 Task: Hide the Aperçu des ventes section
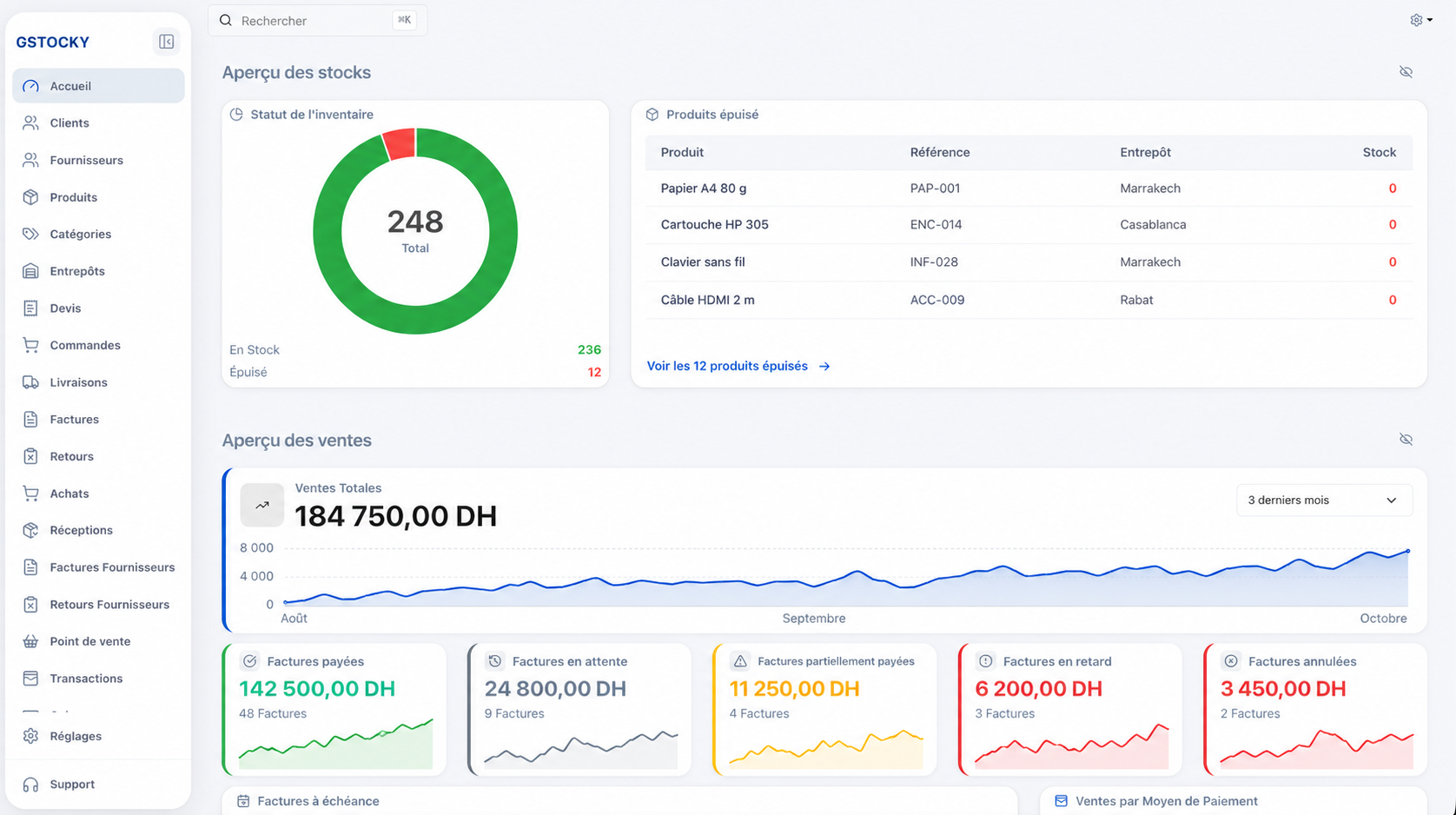tap(1406, 440)
